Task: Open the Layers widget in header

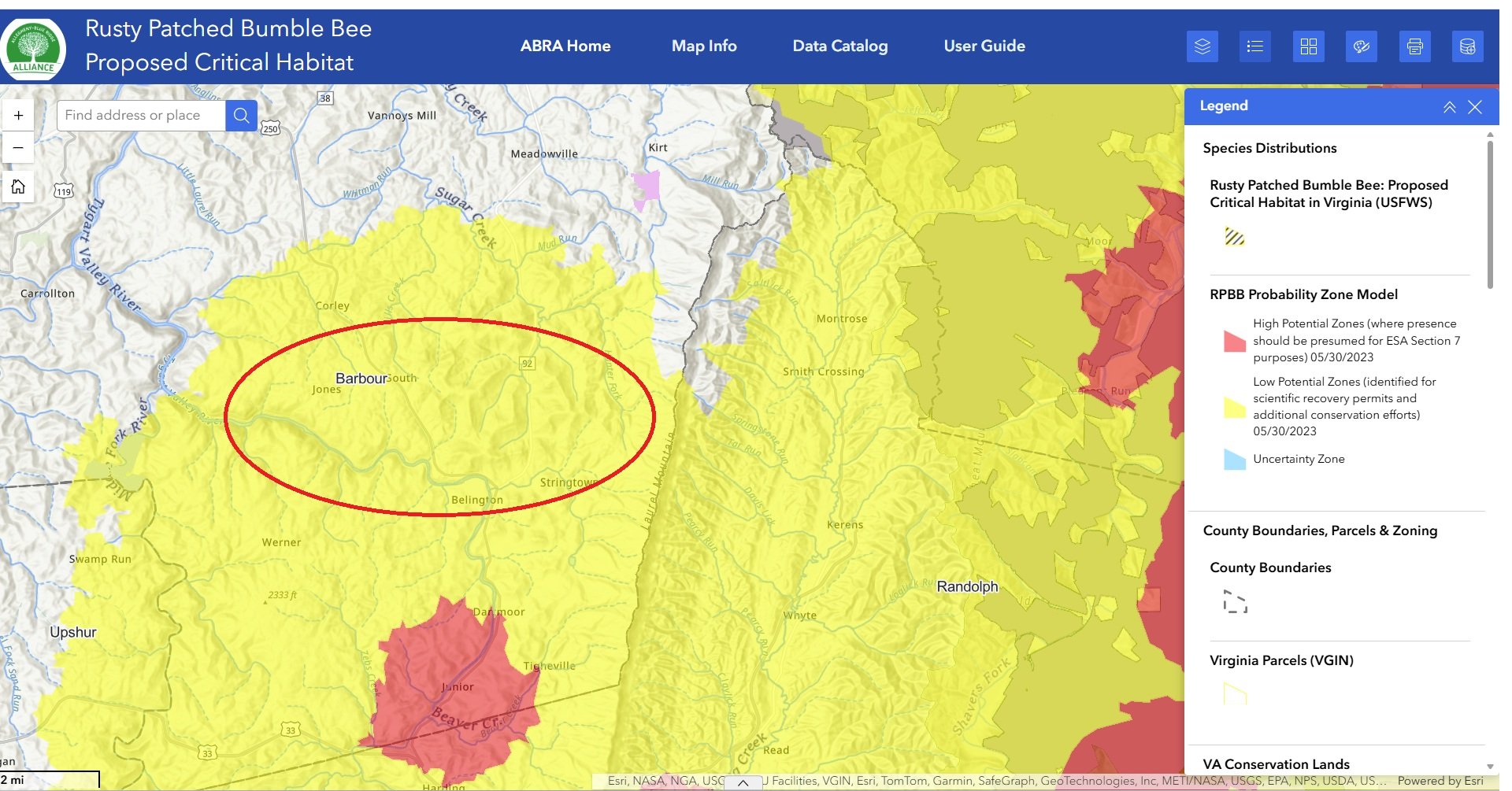Action: (1202, 46)
